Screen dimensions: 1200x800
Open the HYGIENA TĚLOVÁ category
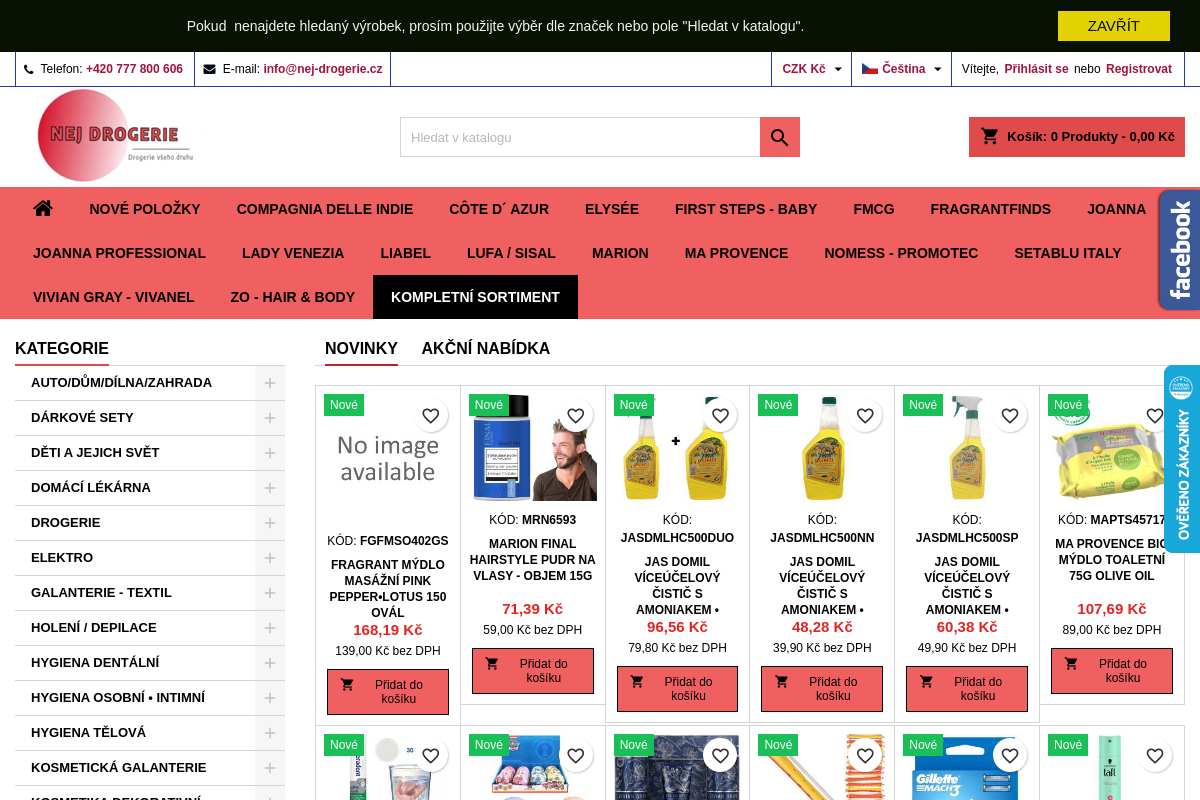(88, 733)
